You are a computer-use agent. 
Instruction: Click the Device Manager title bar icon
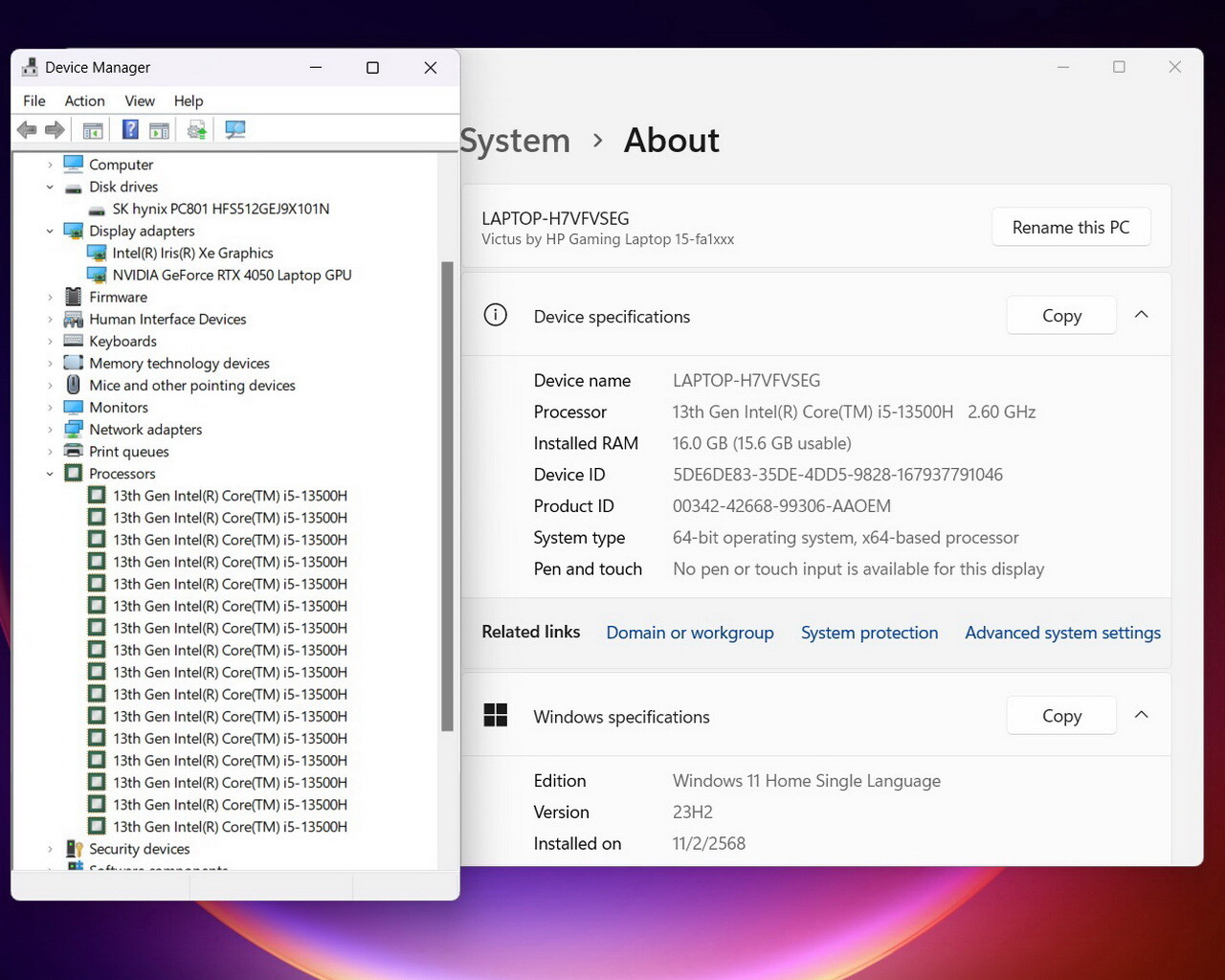pyautogui.click(x=30, y=67)
